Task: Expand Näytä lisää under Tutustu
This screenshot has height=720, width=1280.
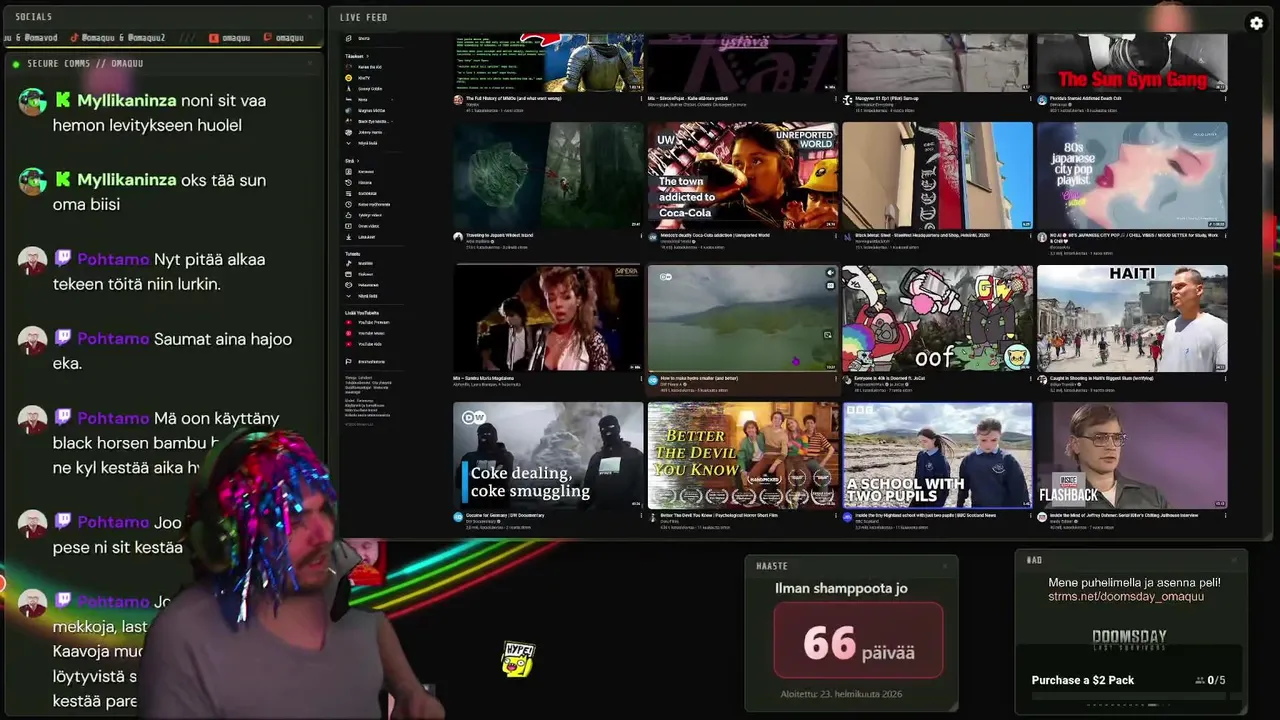Action: point(362,296)
